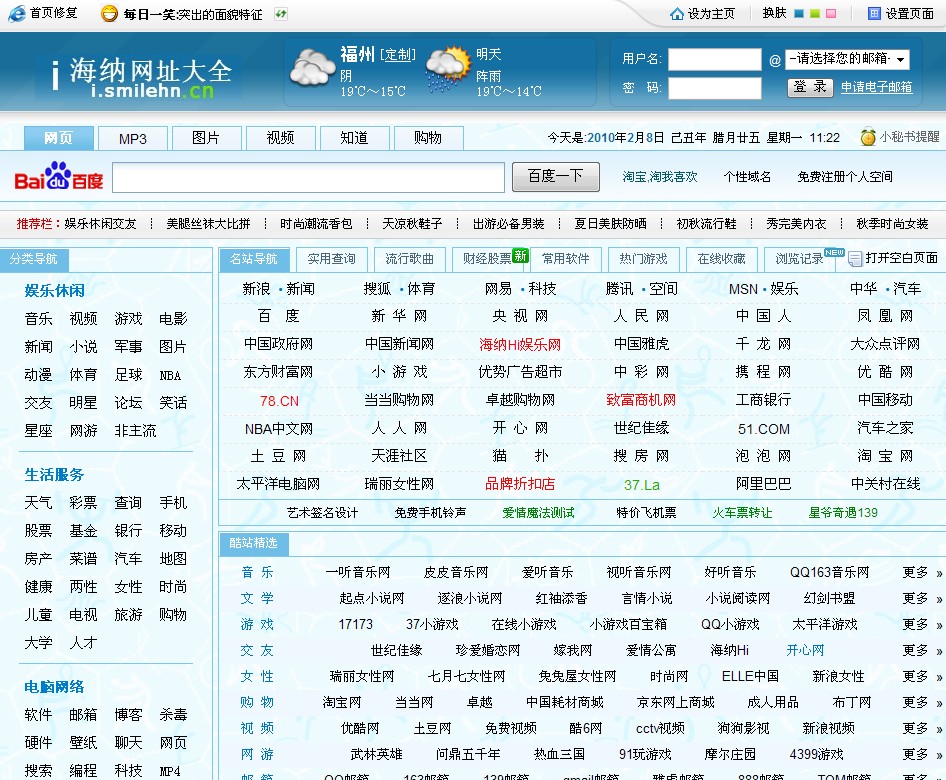Click the Baidu search text box

point(308,177)
